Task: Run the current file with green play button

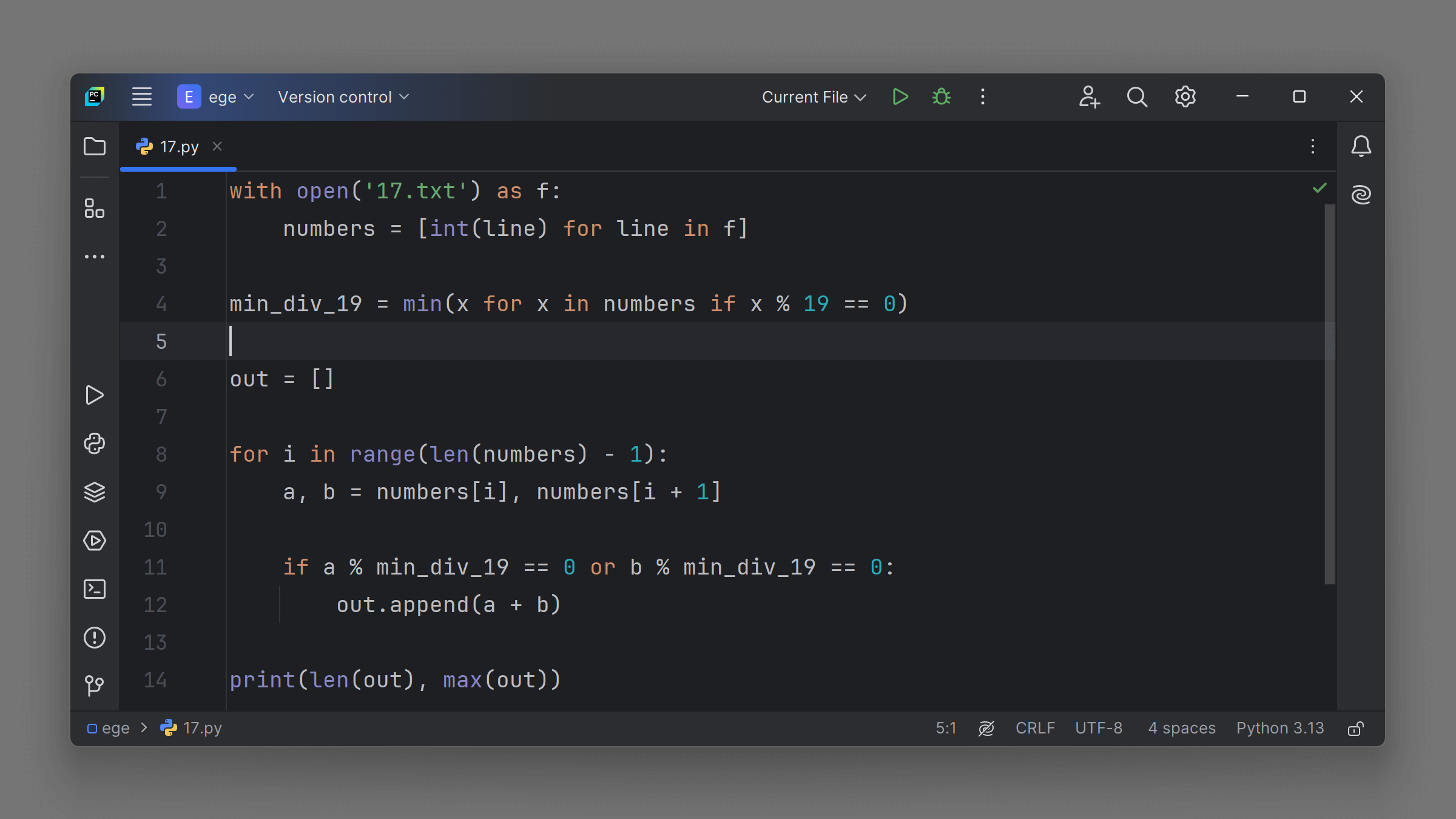Action: [x=900, y=97]
